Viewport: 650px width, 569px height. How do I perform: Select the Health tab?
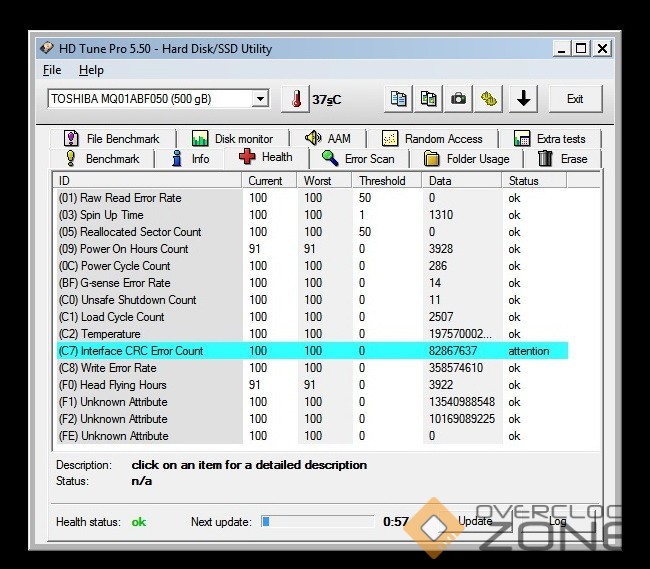pos(266,157)
